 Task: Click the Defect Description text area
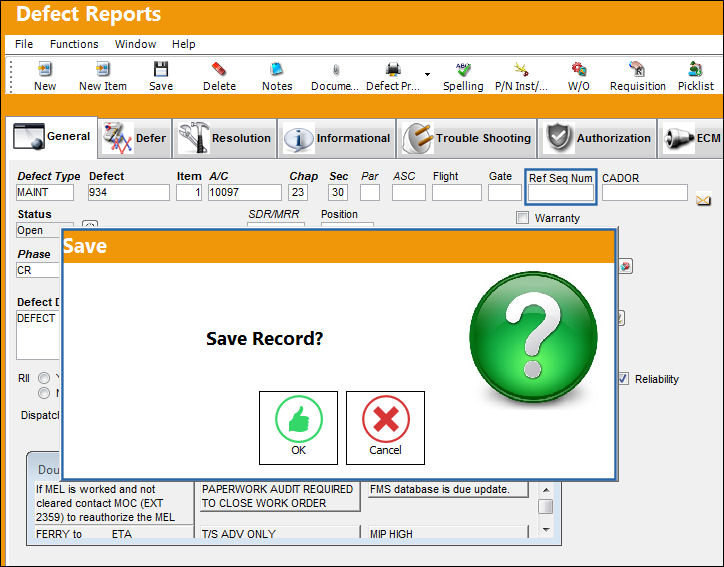click(x=38, y=335)
